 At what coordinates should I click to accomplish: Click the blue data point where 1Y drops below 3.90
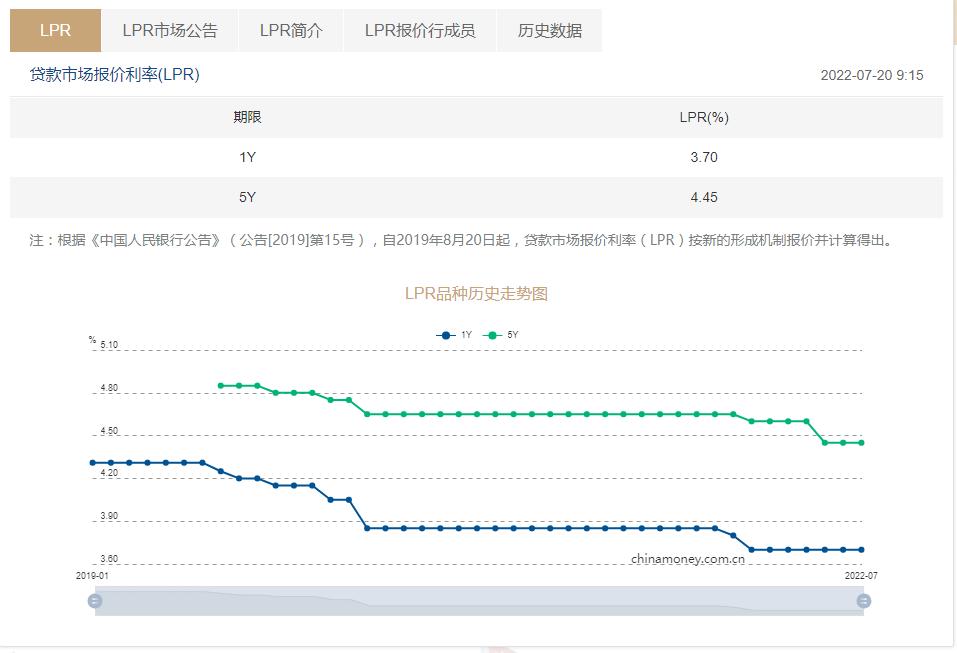(368, 527)
